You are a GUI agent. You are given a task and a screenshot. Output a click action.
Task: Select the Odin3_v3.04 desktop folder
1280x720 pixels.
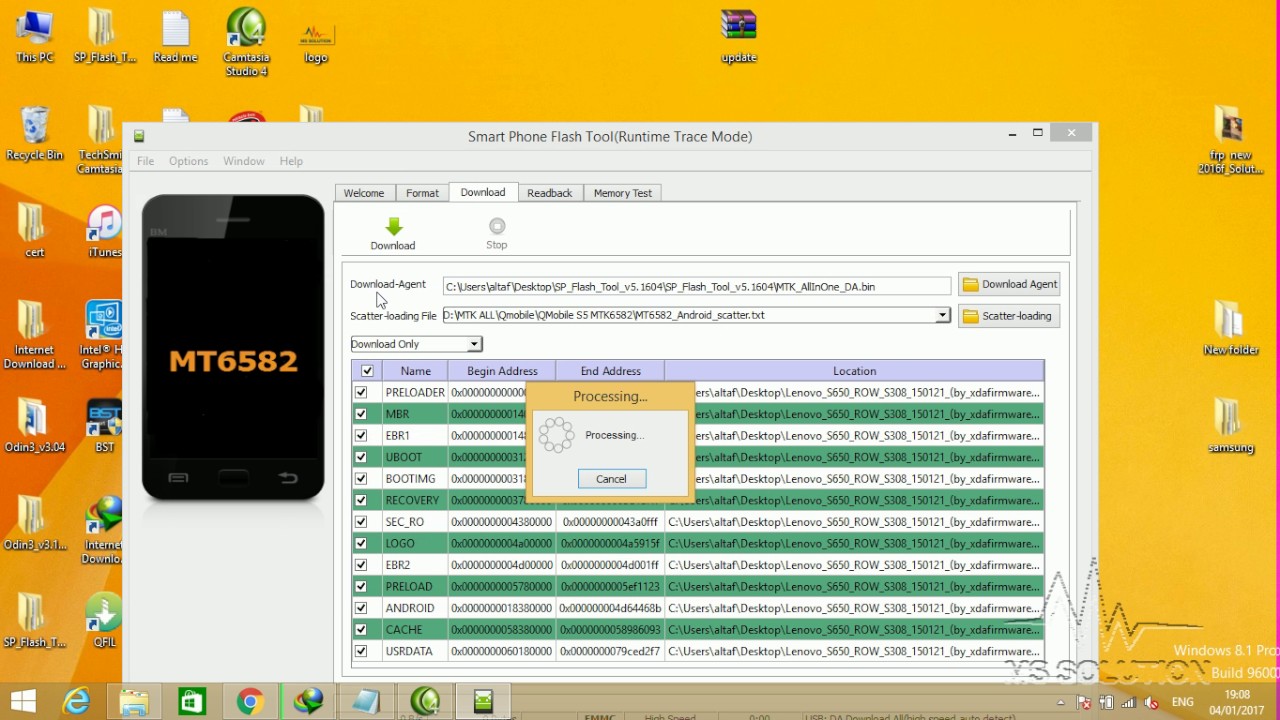(x=35, y=427)
